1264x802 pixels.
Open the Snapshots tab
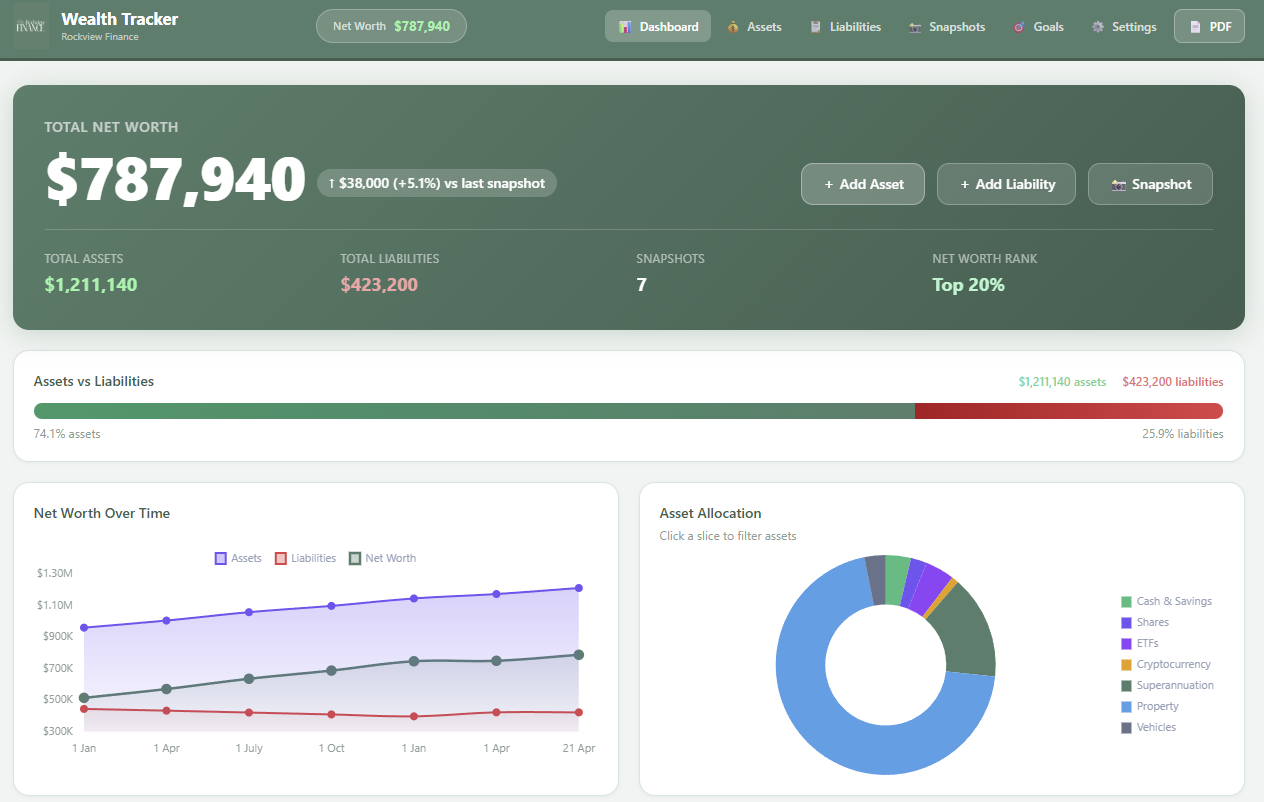946,26
